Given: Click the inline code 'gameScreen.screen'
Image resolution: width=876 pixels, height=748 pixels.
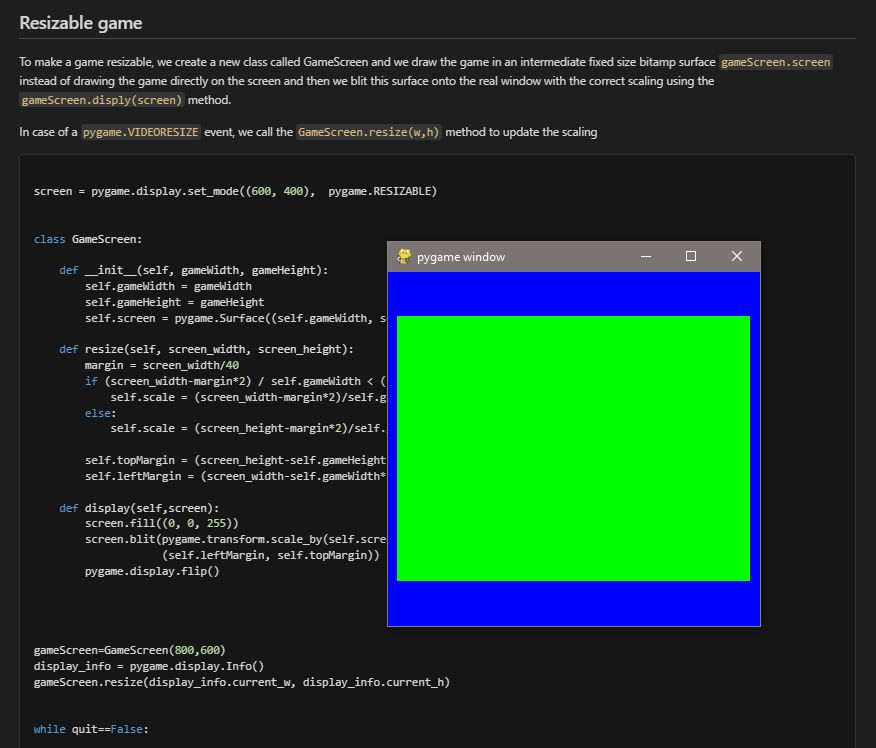Looking at the screenshot, I should [x=775, y=62].
